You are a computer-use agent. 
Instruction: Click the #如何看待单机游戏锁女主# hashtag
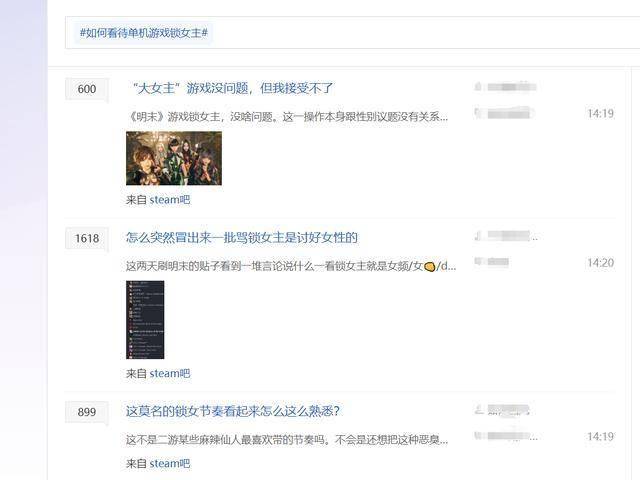pos(144,33)
